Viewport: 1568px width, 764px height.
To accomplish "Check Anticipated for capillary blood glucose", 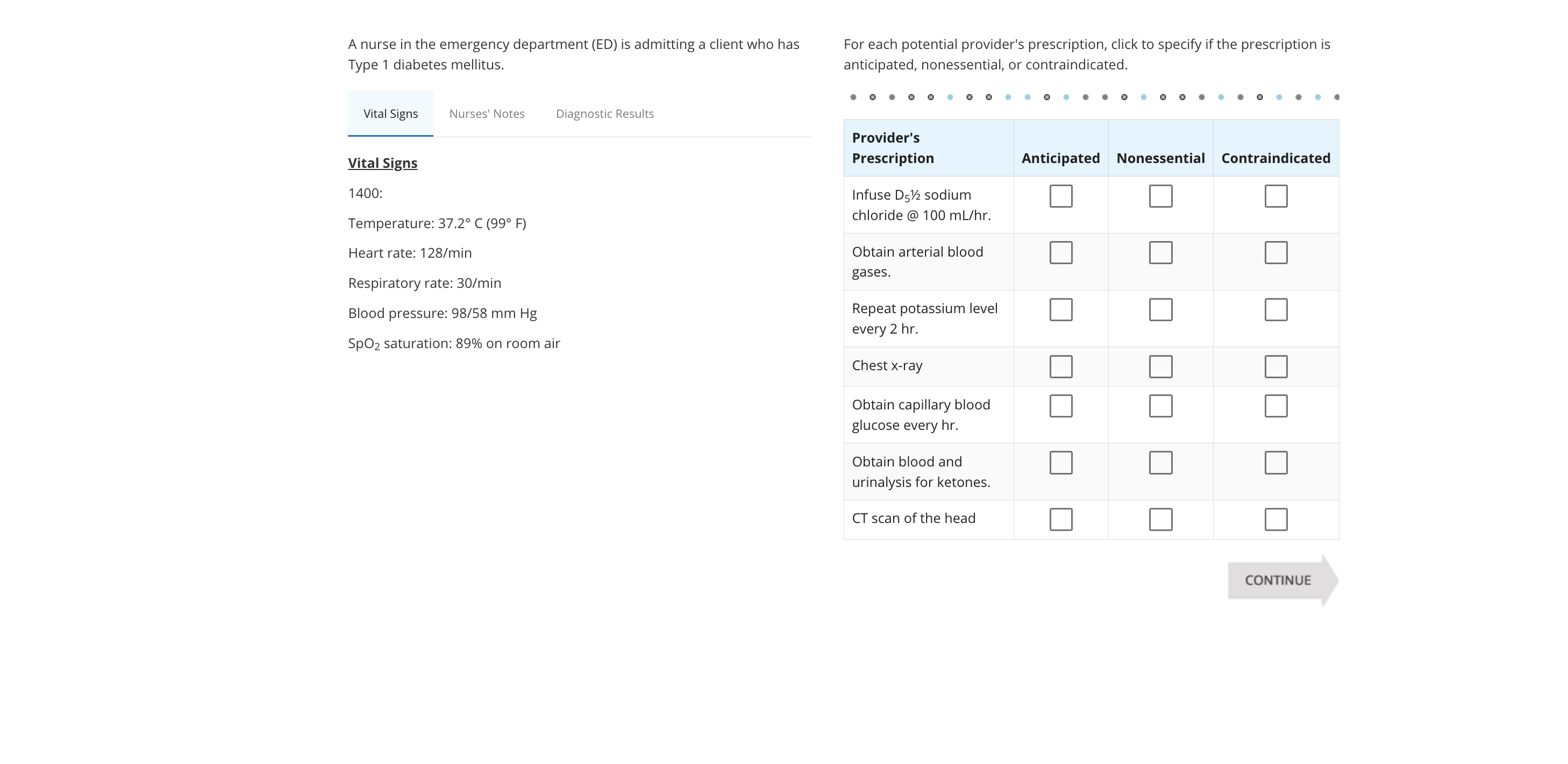I will click(1060, 406).
